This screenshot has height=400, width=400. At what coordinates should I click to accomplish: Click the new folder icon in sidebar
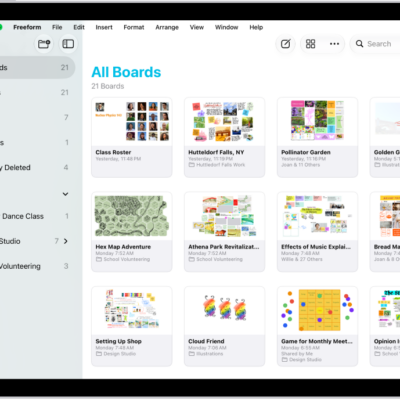tap(44, 44)
